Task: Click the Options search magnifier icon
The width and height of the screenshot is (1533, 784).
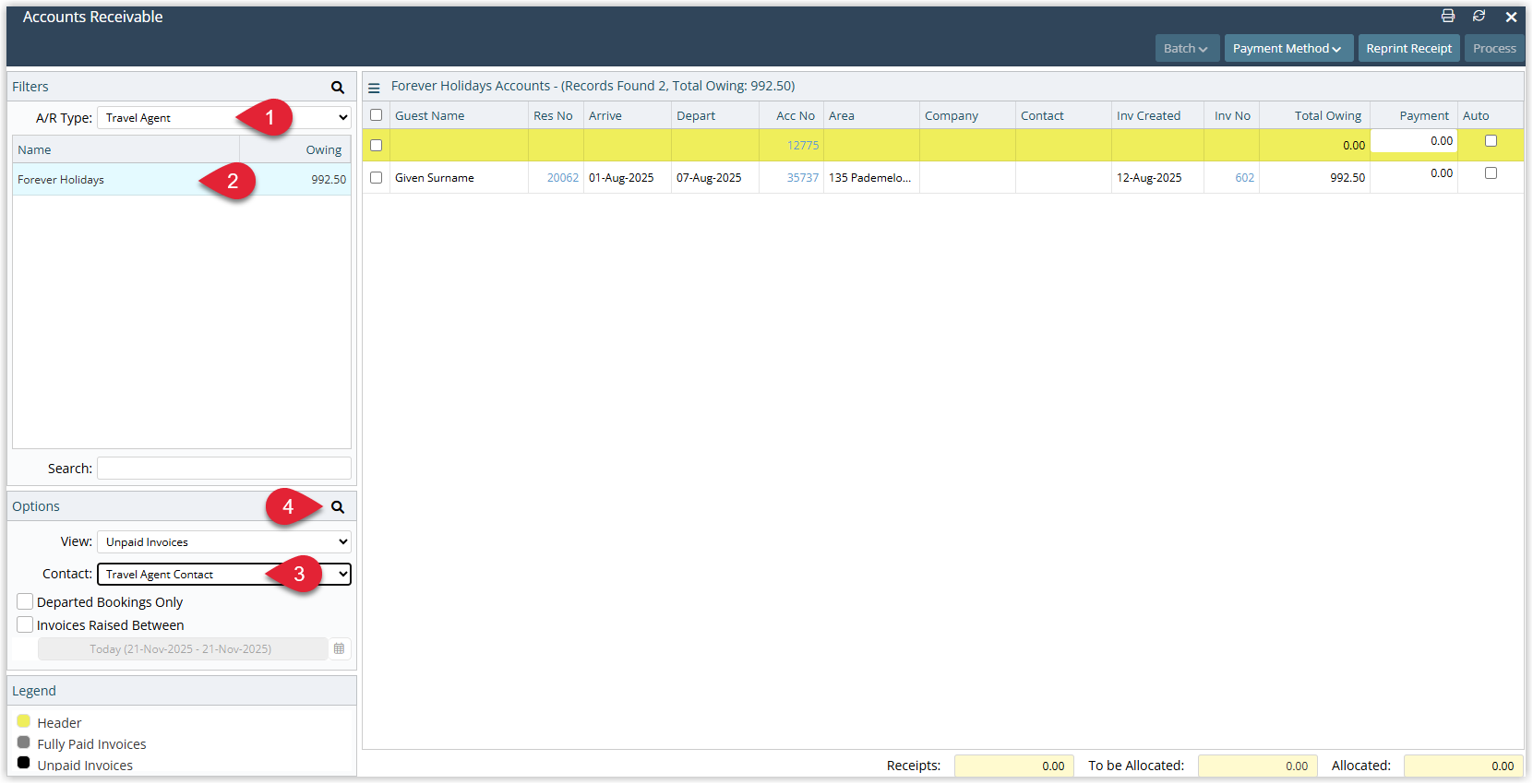Action: pyautogui.click(x=338, y=506)
